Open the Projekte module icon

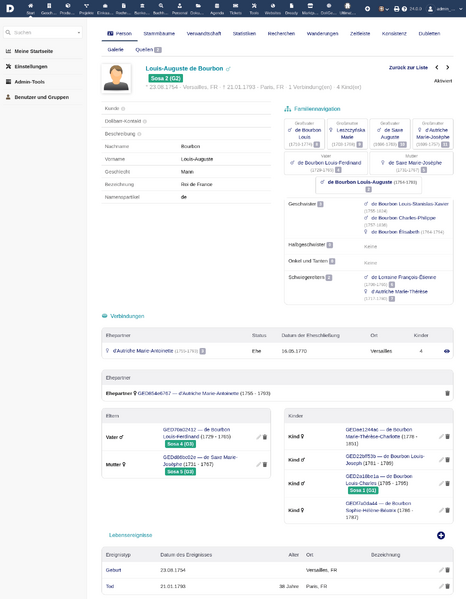point(86,8)
